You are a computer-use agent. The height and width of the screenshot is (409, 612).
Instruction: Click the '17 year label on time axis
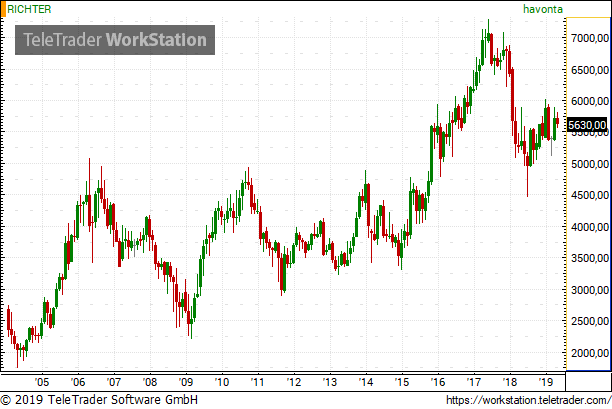point(473,382)
